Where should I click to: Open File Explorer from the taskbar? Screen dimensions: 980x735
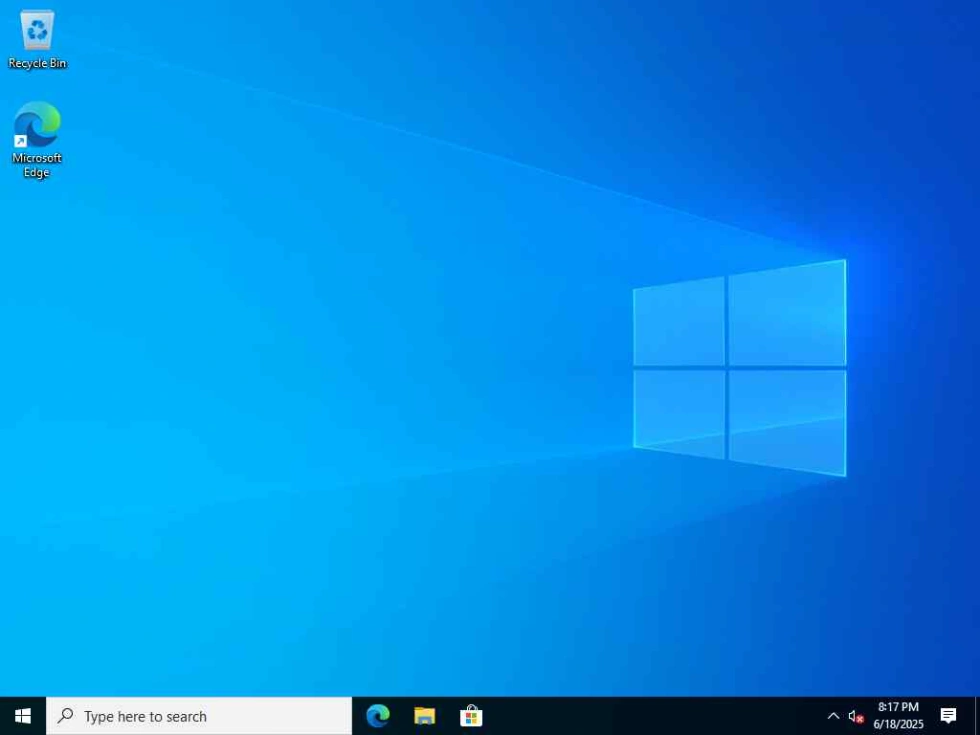pyautogui.click(x=424, y=716)
